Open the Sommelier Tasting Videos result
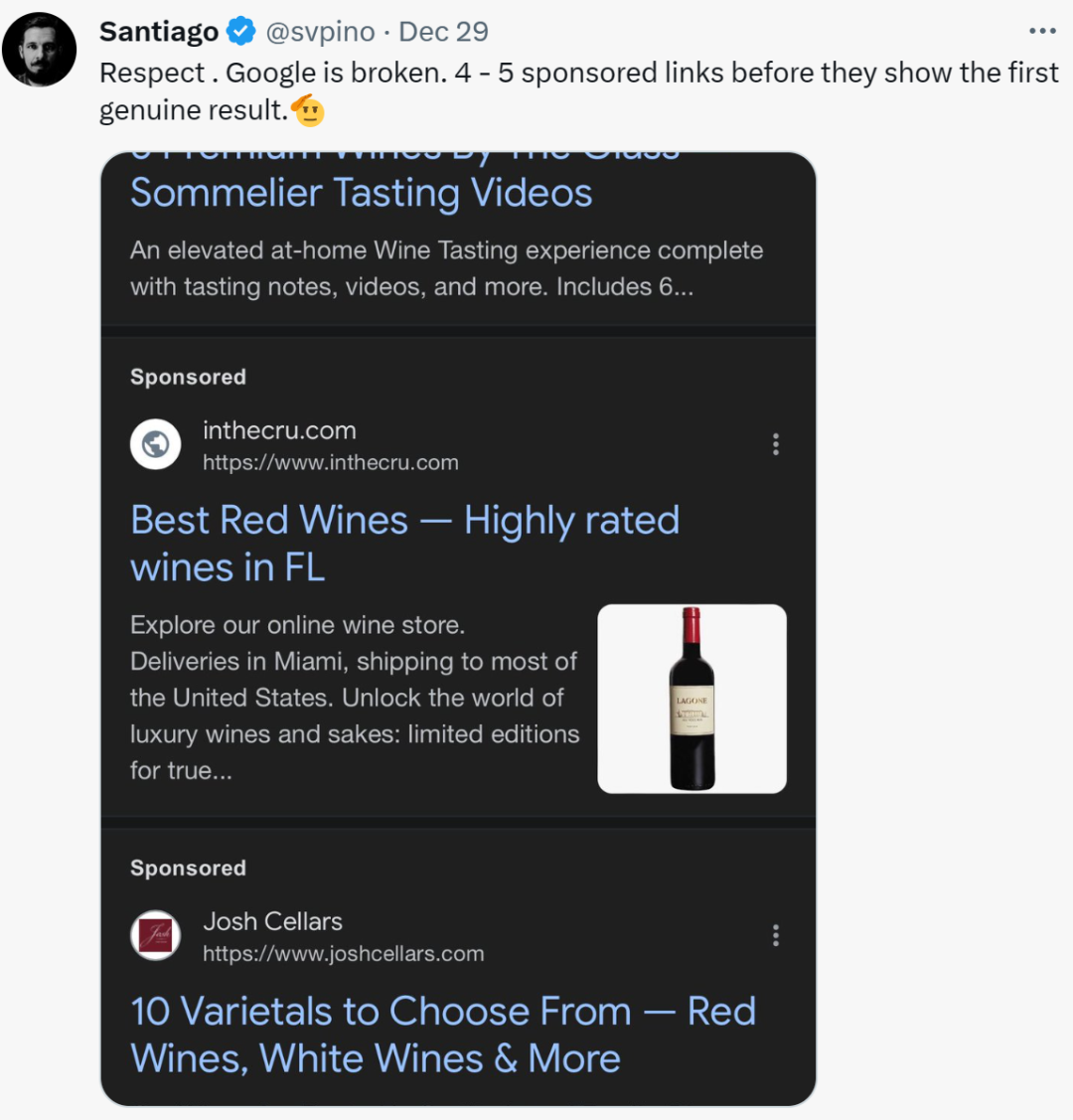The image size is (1073, 1120). pos(362,193)
